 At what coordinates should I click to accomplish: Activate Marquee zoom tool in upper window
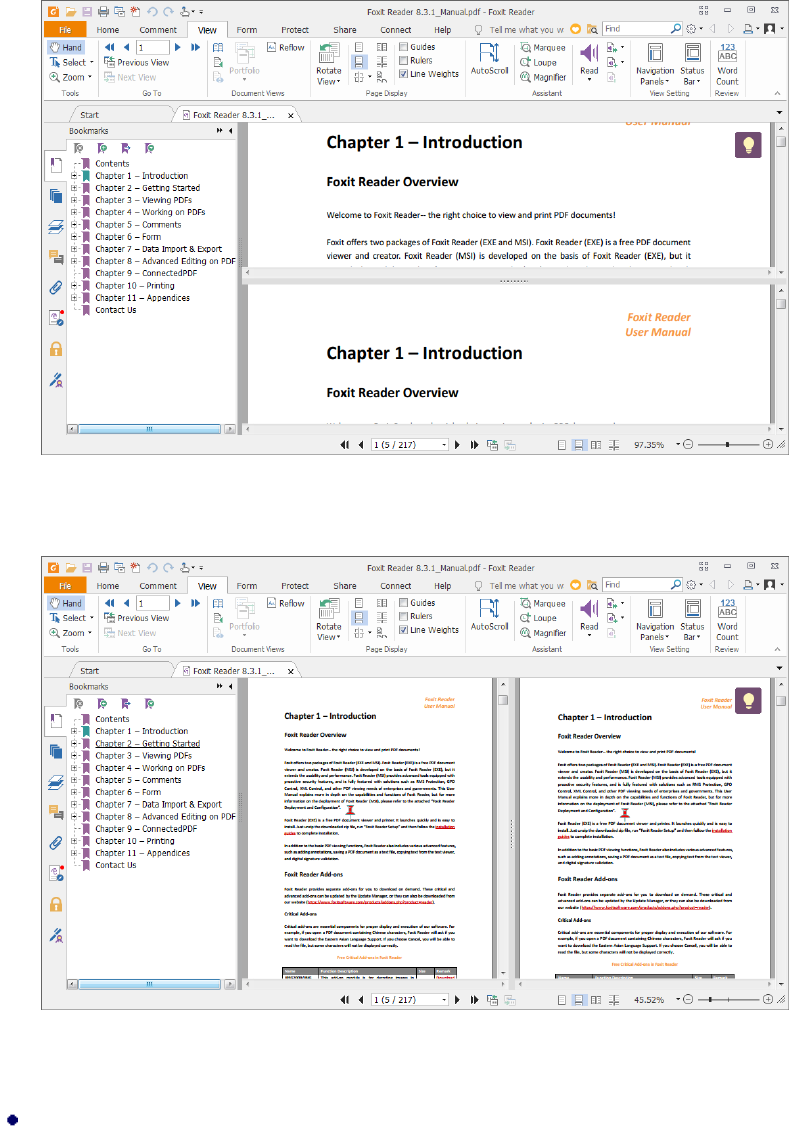click(x=543, y=47)
